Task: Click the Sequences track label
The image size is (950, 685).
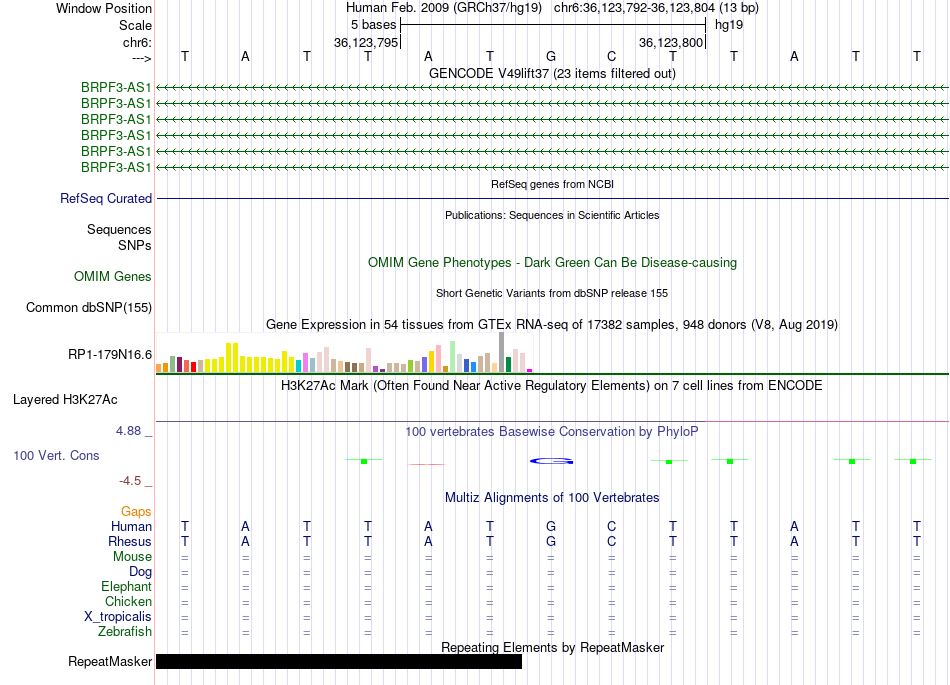Action: coord(119,230)
